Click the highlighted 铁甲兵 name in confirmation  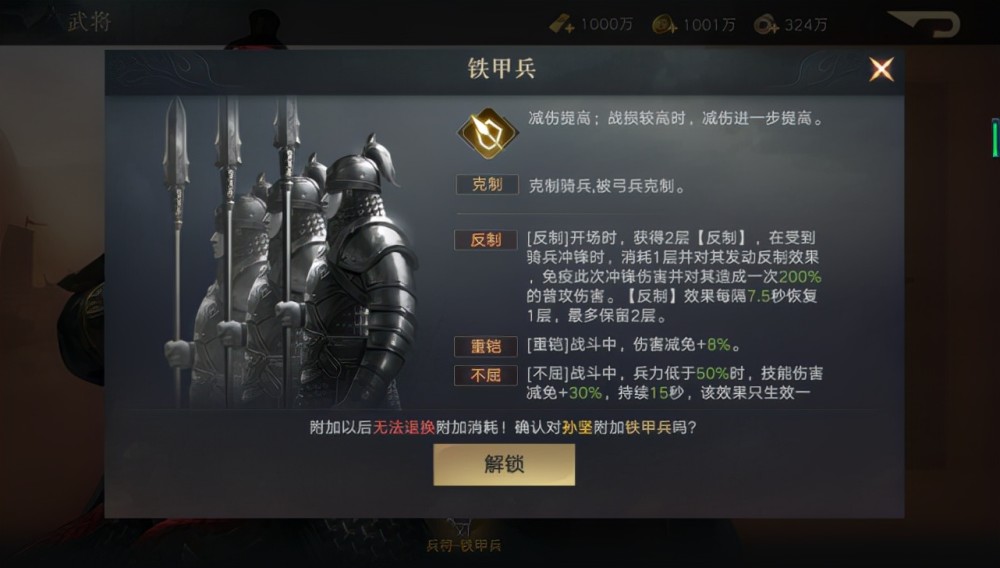pos(648,427)
